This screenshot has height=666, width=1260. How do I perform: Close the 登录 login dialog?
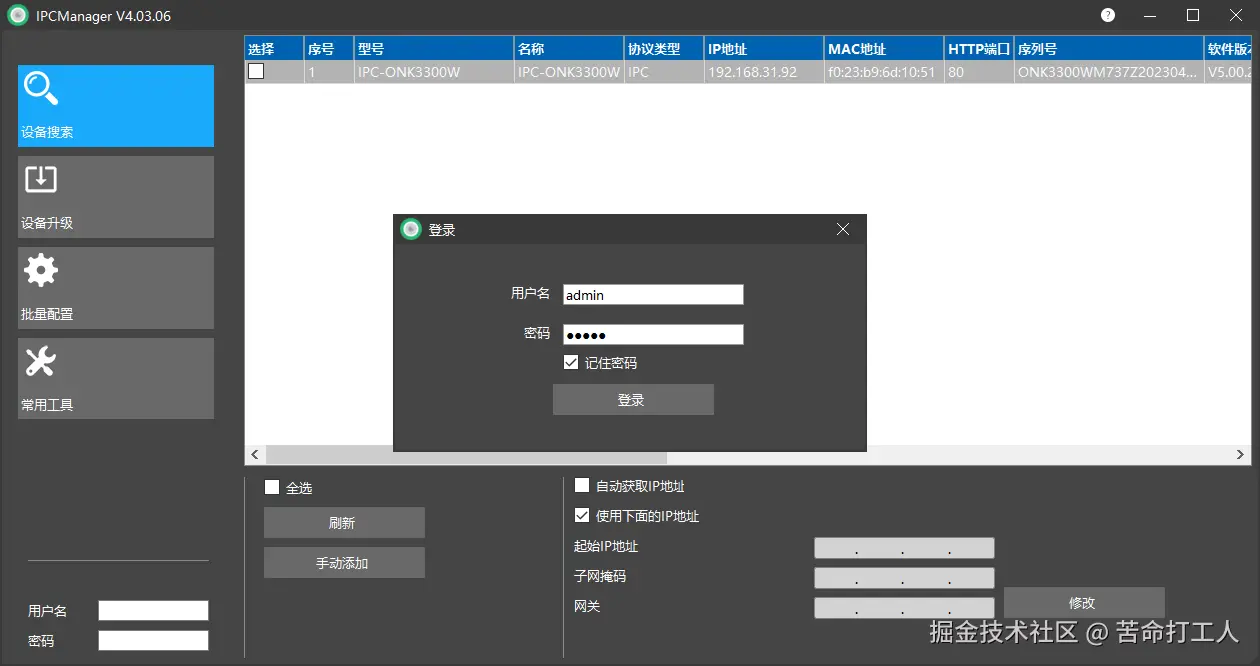pos(843,229)
